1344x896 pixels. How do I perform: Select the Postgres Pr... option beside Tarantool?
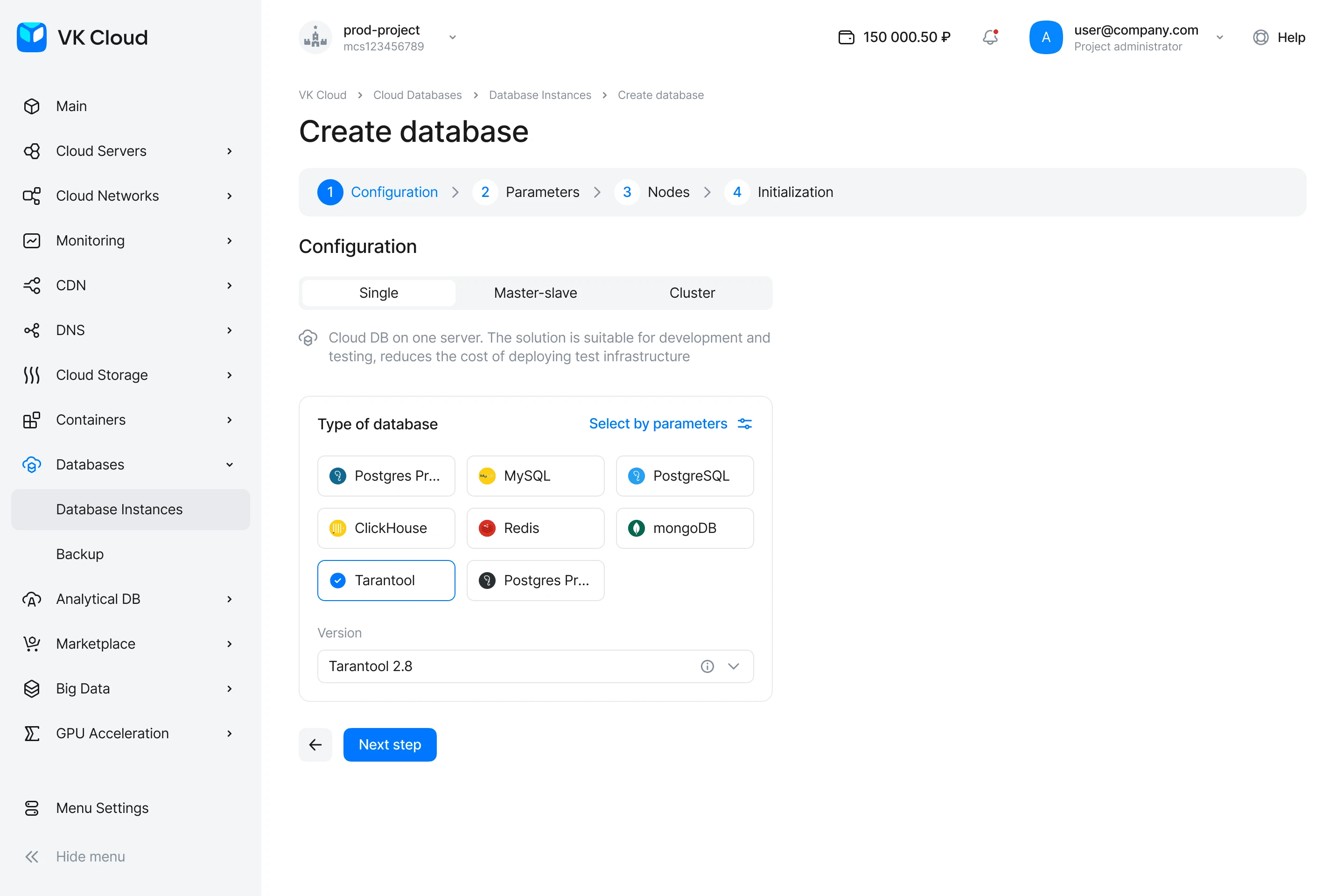coord(535,581)
